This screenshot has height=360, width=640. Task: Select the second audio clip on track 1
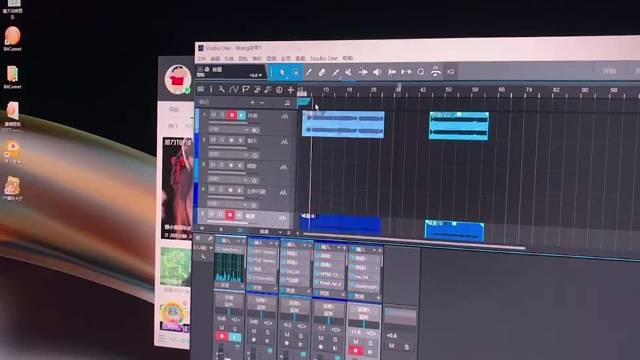[x=459, y=126]
